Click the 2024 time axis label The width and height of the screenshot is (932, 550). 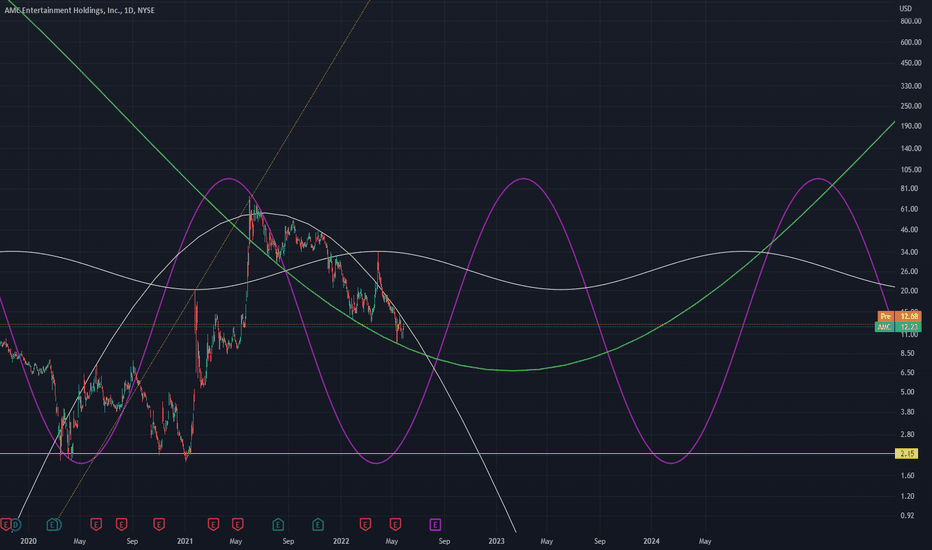point(651,541)
